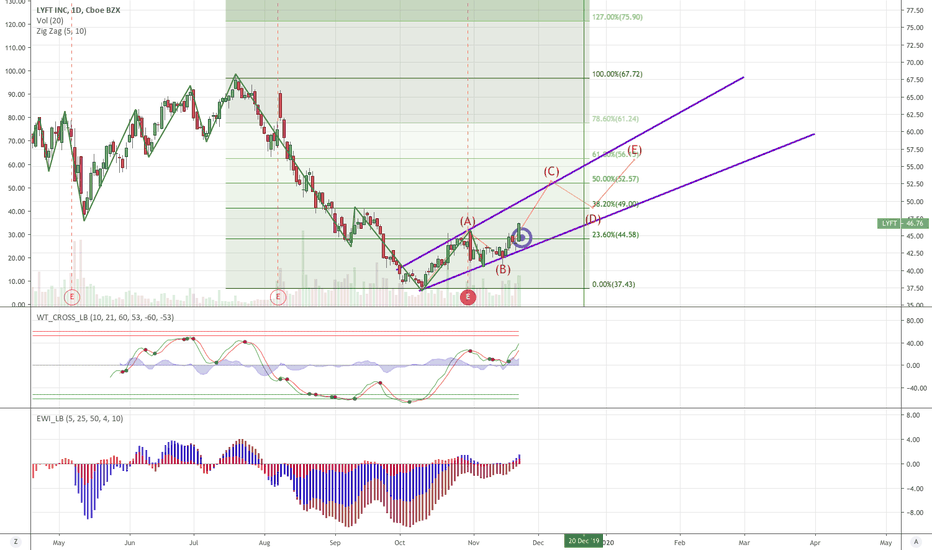Click the 50.00%(52.57) Fibonacci level label
This screenshot has width=932, height=550.
click(x=615, y=179)
